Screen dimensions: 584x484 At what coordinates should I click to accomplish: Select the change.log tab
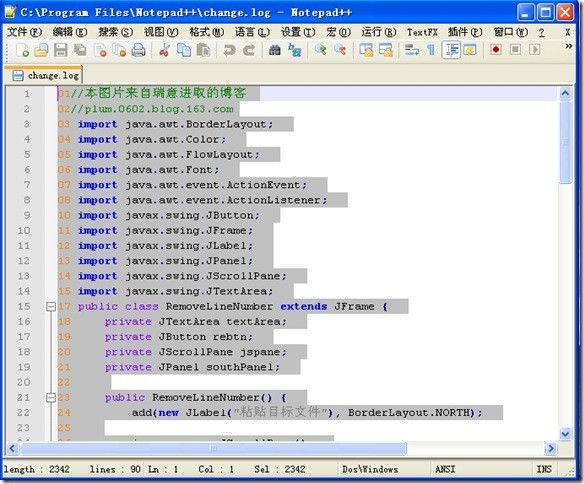point(45,76)
